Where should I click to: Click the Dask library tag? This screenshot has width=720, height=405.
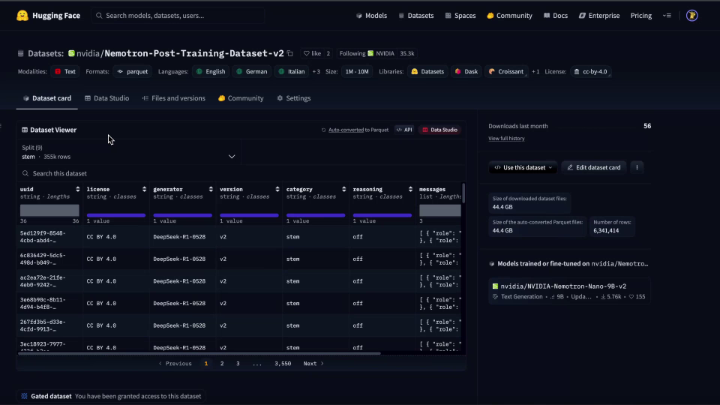(466, 72)
